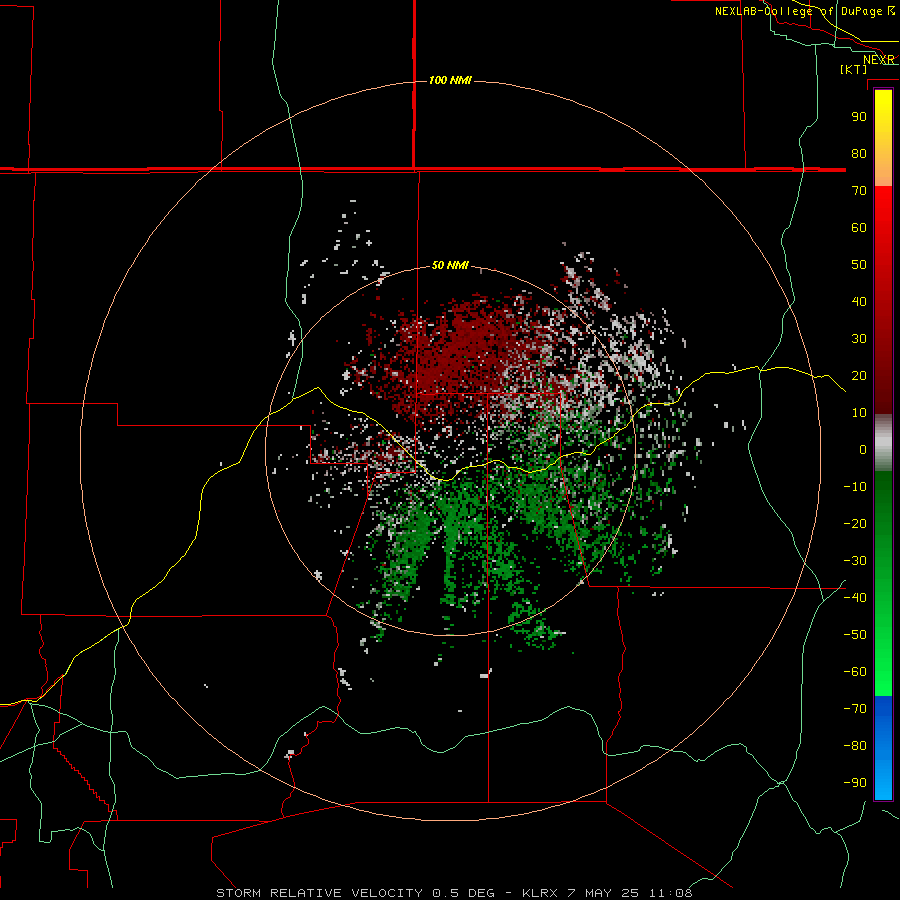Click the positive 80 value on the velocity scale
Screen dimensions: 900x900
[x=859, y=153]
